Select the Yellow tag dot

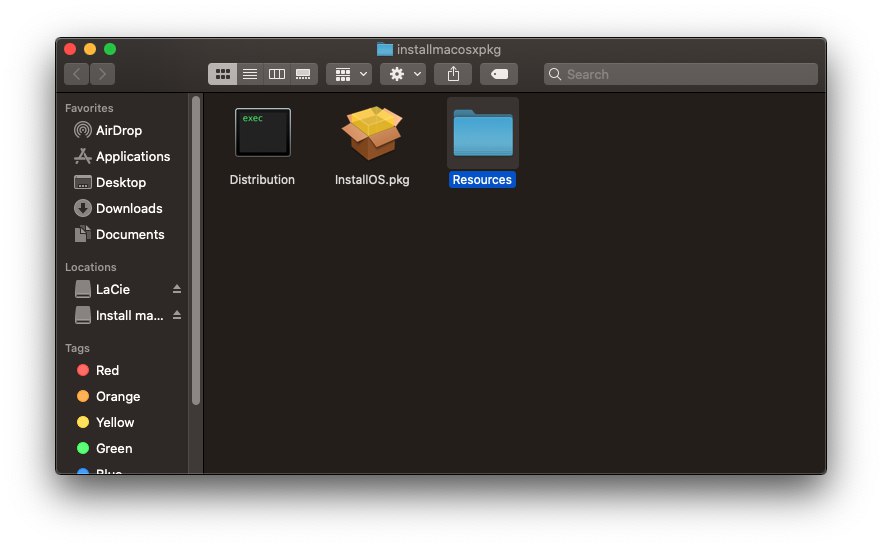[83, 422]
